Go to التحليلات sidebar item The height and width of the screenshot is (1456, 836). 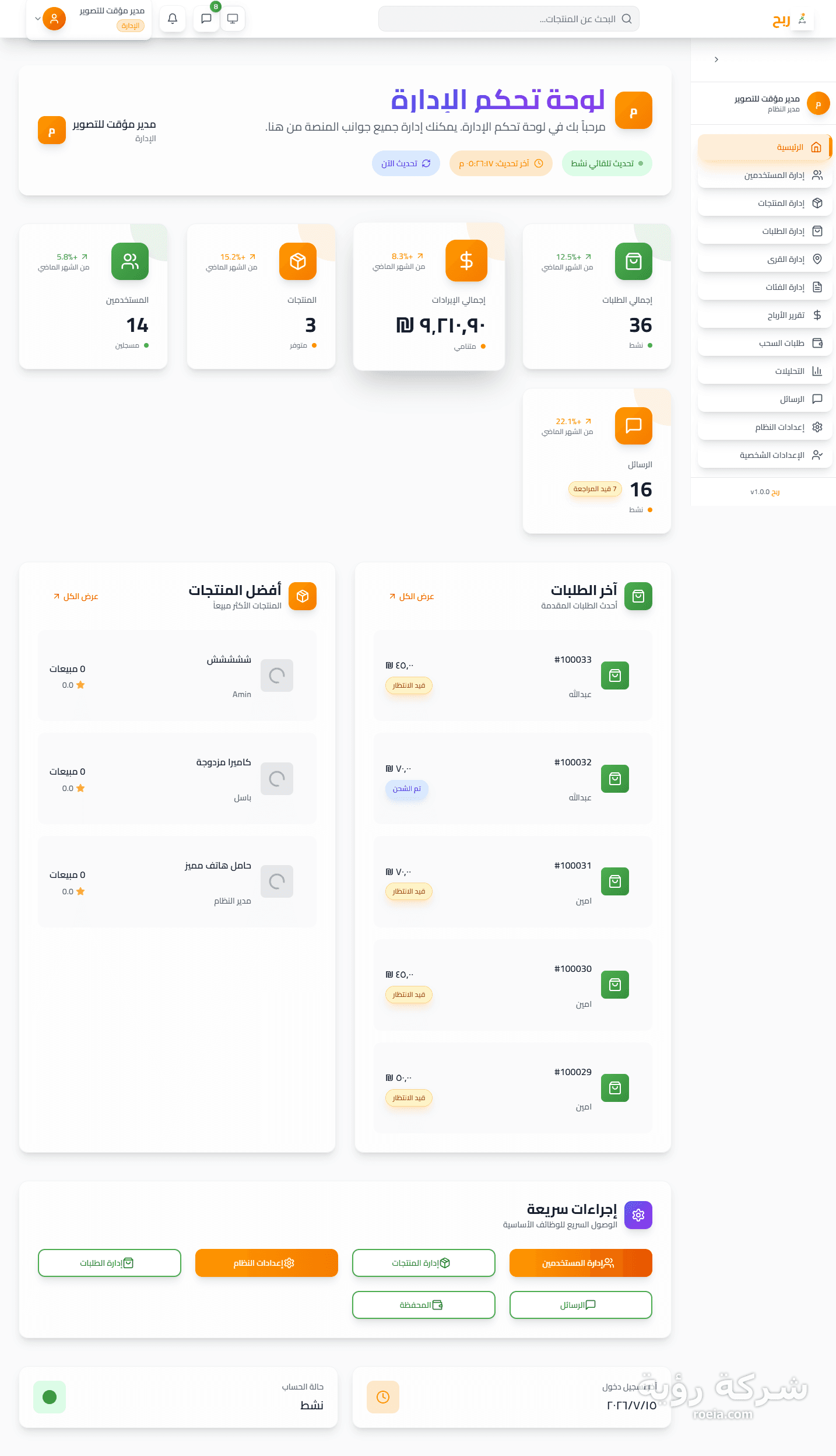point(765,371)
